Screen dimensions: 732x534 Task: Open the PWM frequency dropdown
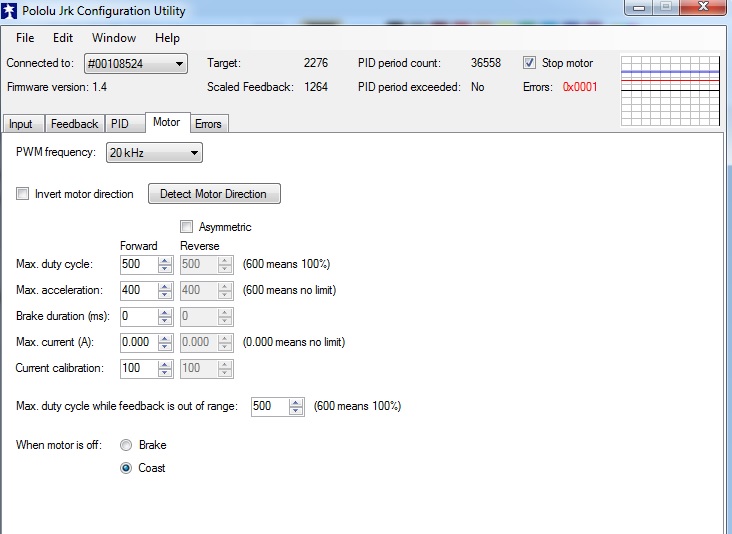click(154, 153)
